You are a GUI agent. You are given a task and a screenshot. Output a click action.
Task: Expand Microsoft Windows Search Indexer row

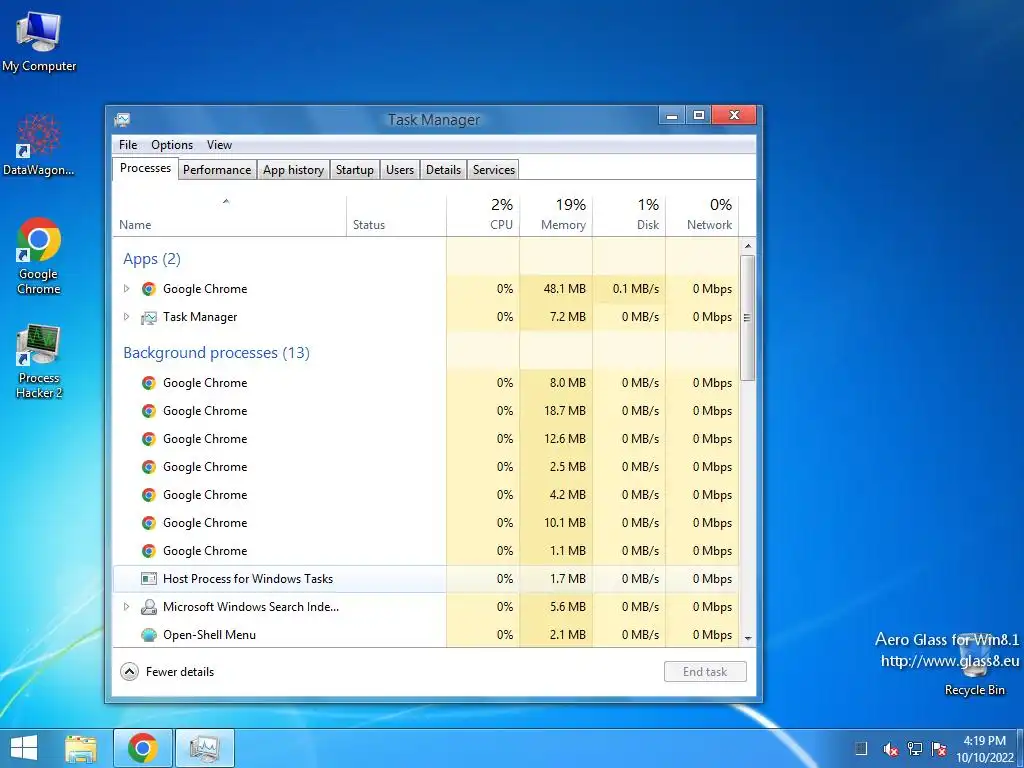(x=127, y=607)
